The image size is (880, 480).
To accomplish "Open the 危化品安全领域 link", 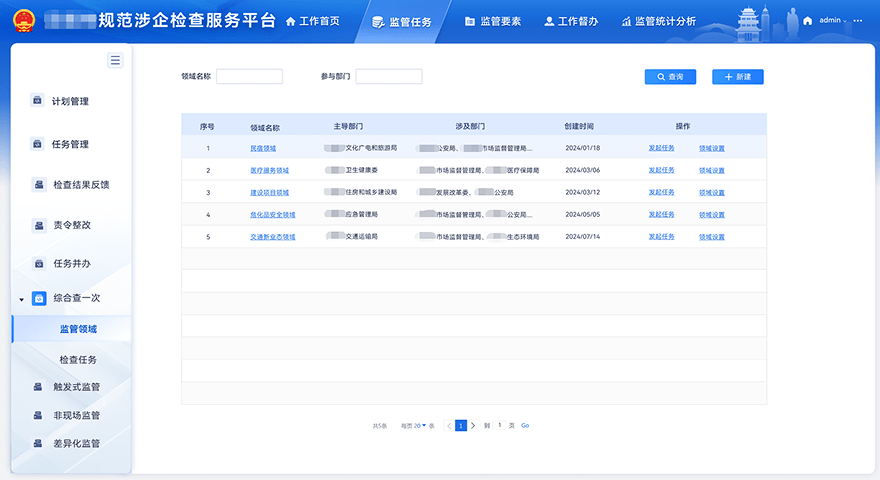I will 272,214.
